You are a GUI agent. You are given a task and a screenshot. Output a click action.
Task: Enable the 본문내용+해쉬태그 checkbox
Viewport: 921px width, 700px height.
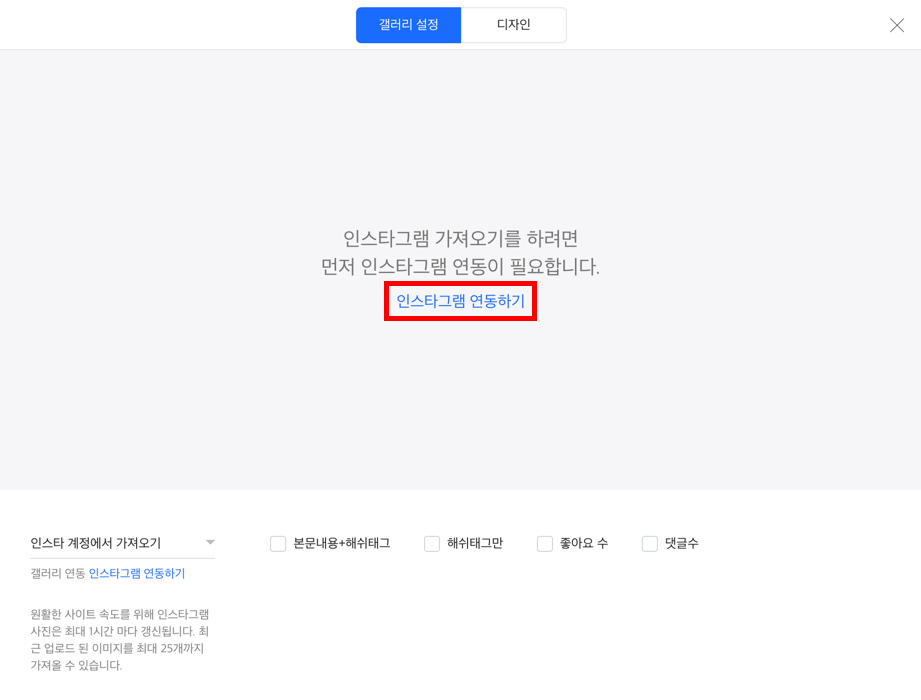pyautogui.click(x=278, y=543)
